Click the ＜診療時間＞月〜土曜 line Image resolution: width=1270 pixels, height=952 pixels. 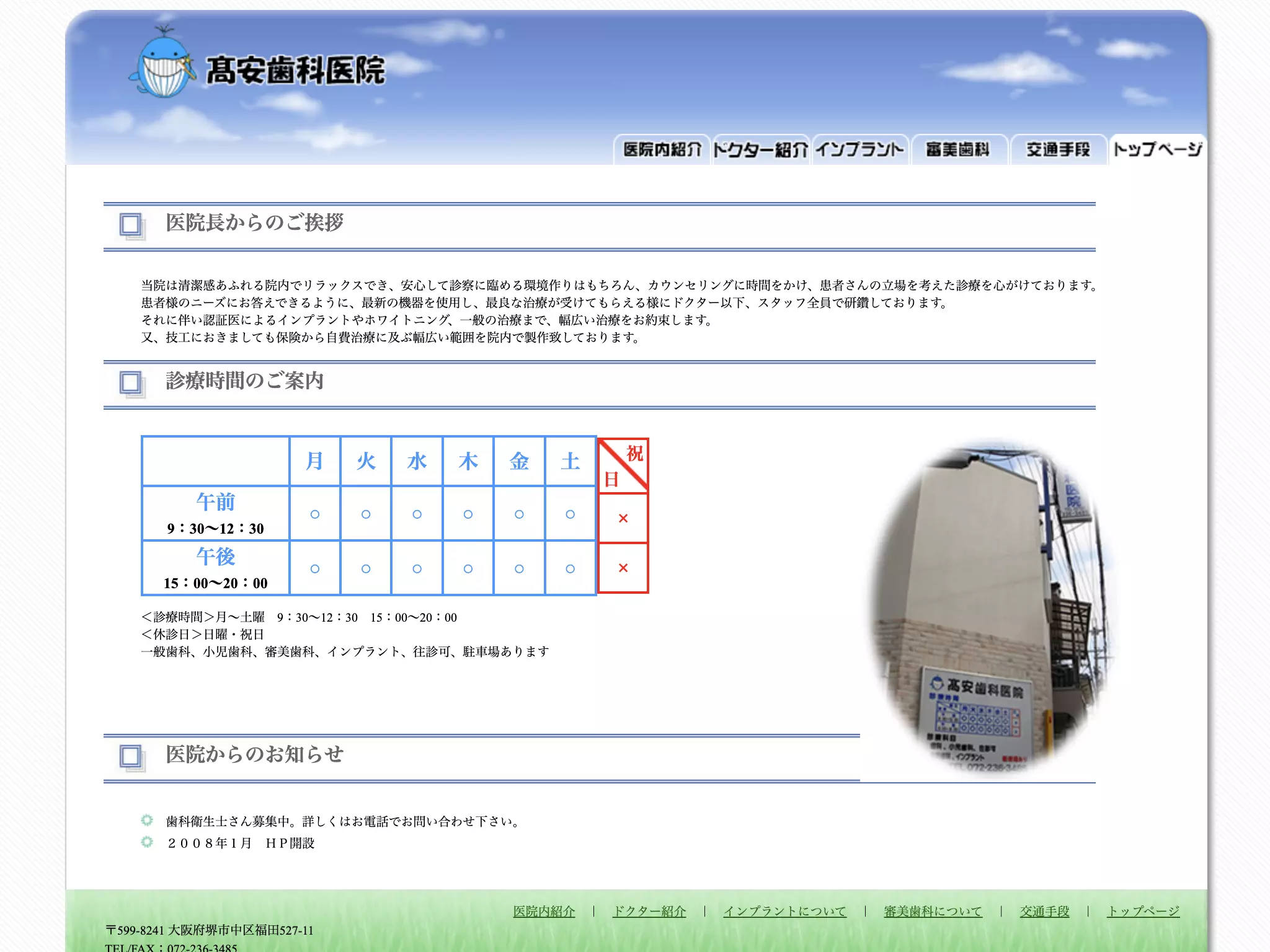pyautogui.click(x=299, y=617)
